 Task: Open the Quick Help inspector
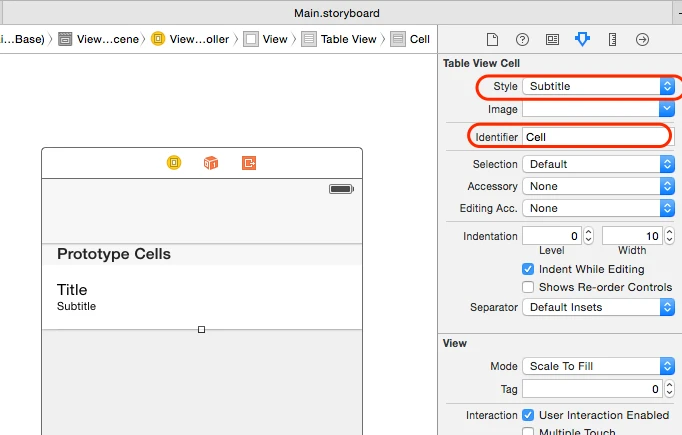[x=522, y=40]
